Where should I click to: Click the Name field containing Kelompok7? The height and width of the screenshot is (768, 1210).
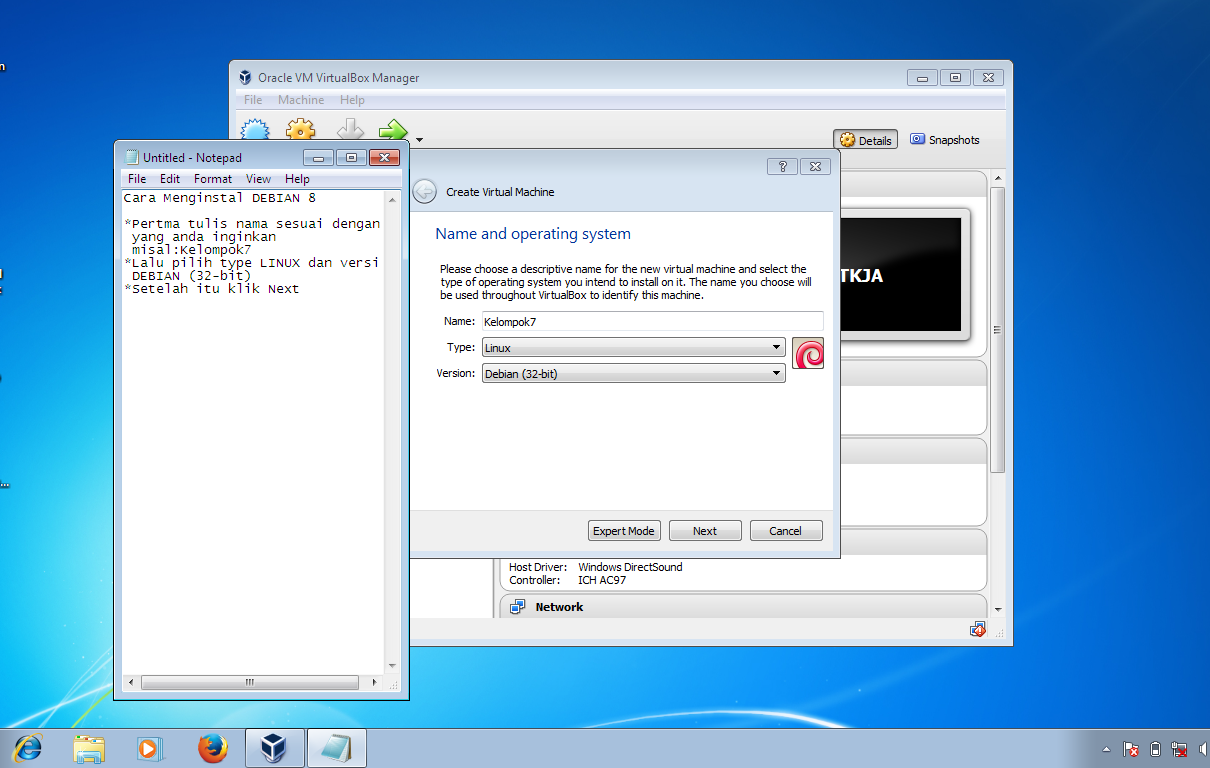[652, 322]
